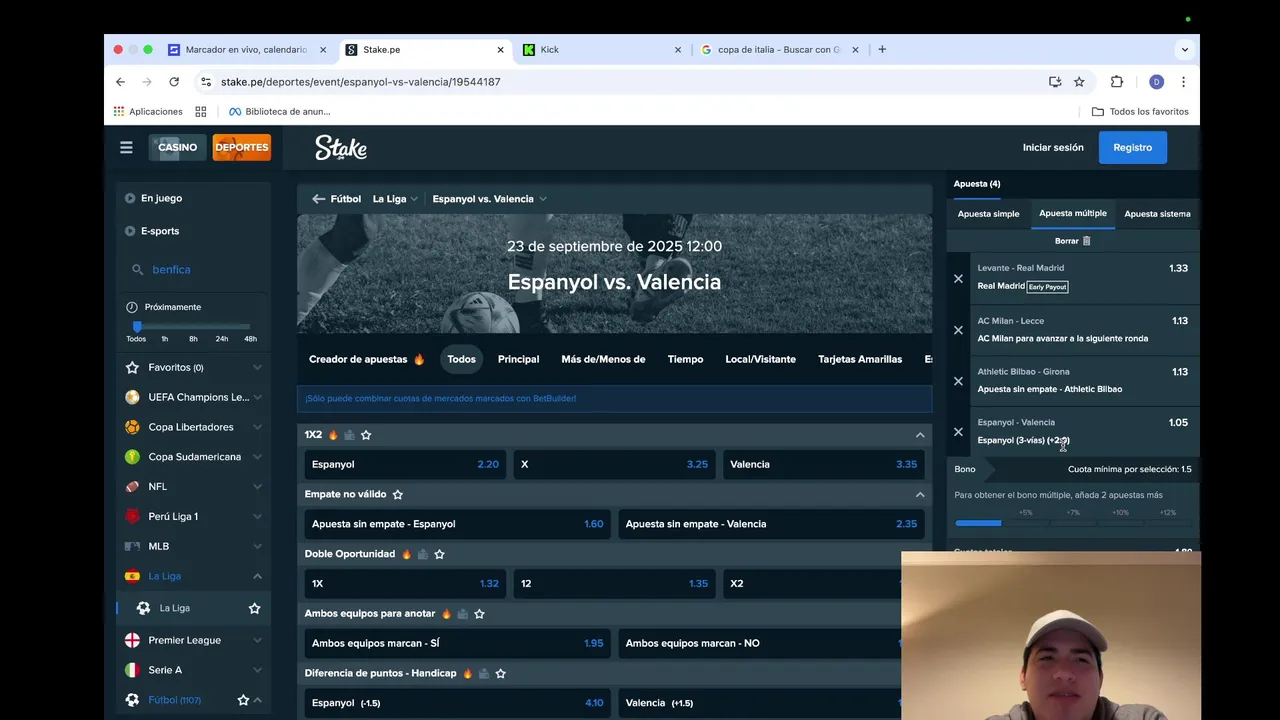Click the browser address bar URL
This screenshot has width=1280, height=720.
(x=361, y=82)
